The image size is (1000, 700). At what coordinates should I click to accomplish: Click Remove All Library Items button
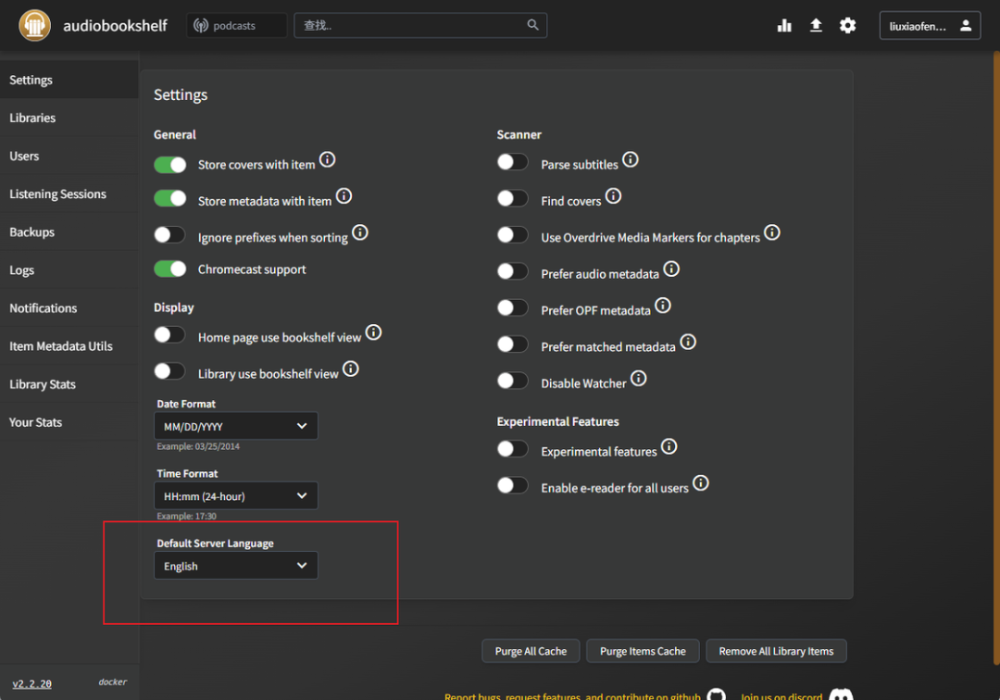tap(776, 651)
